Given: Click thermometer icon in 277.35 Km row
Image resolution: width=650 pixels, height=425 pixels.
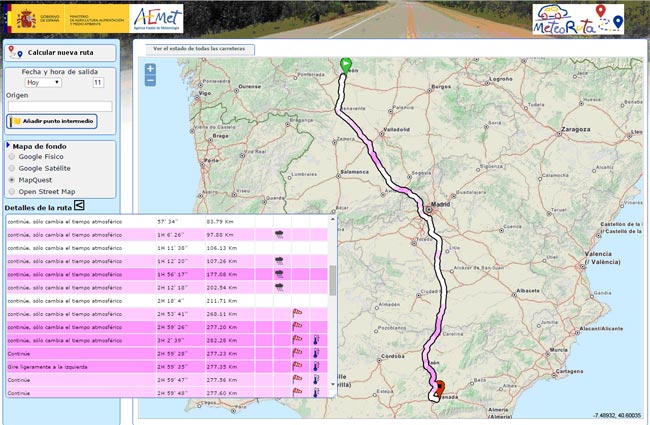Looking at the screenshot, I should (x=316, y=367).
